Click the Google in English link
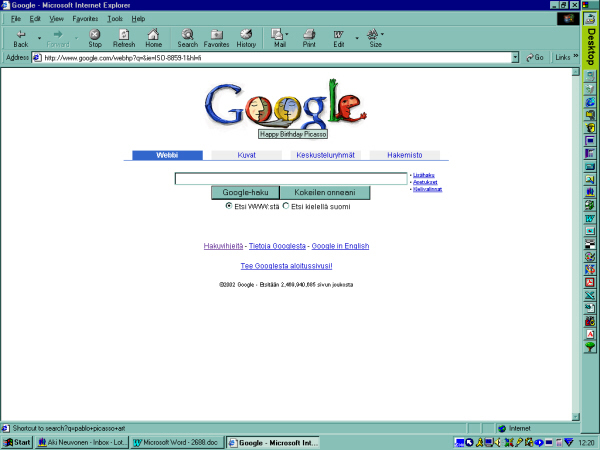The width and height of the screenshot is (600, 450). tap(340, 246)
